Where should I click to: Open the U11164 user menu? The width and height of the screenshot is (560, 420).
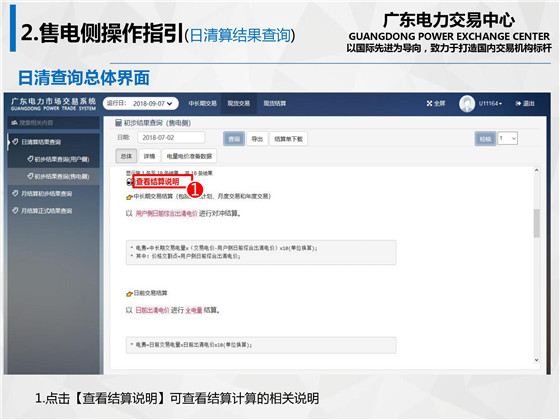(490, 104)
